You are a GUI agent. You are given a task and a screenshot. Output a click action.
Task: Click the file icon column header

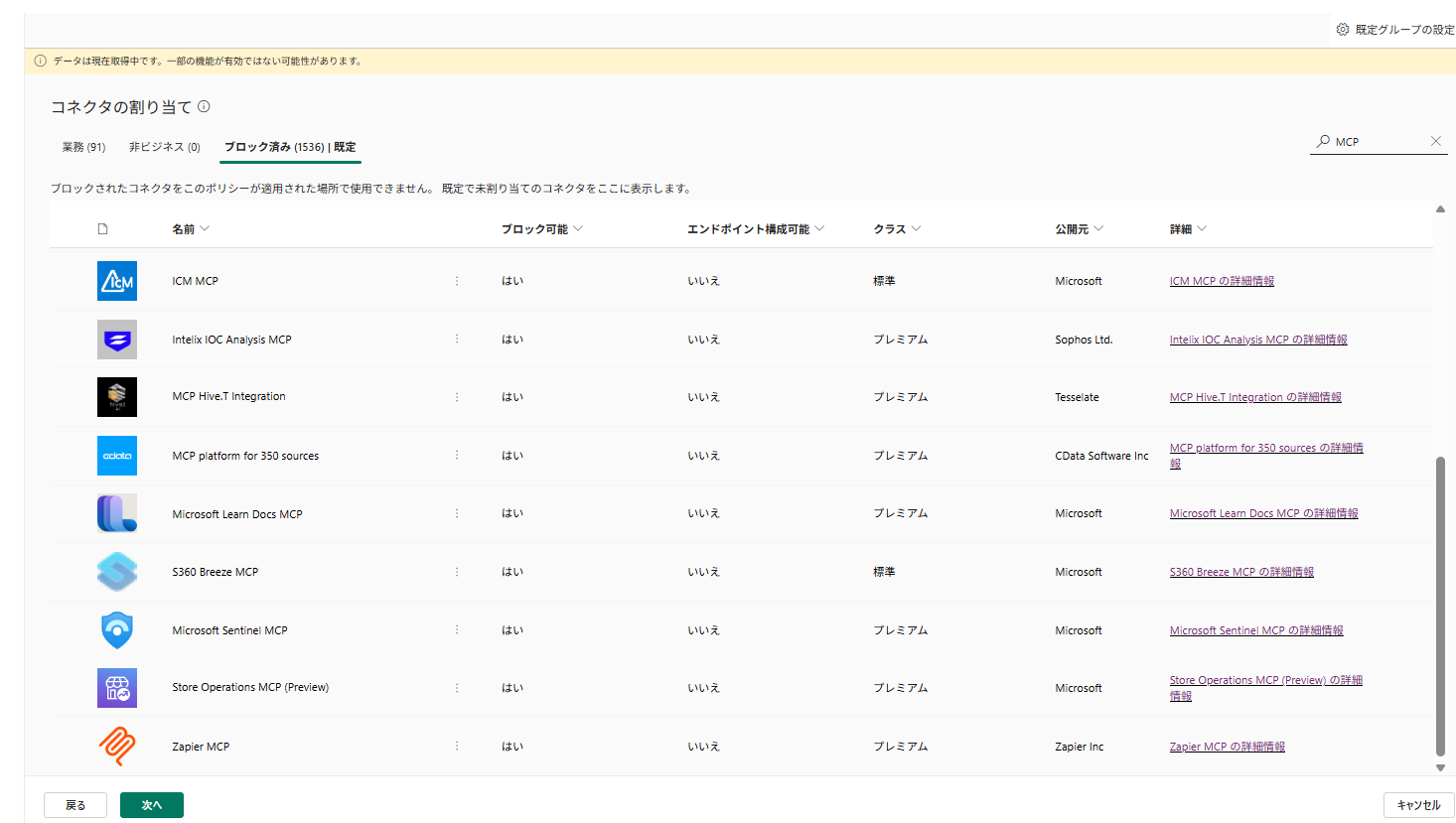point(102,229)
